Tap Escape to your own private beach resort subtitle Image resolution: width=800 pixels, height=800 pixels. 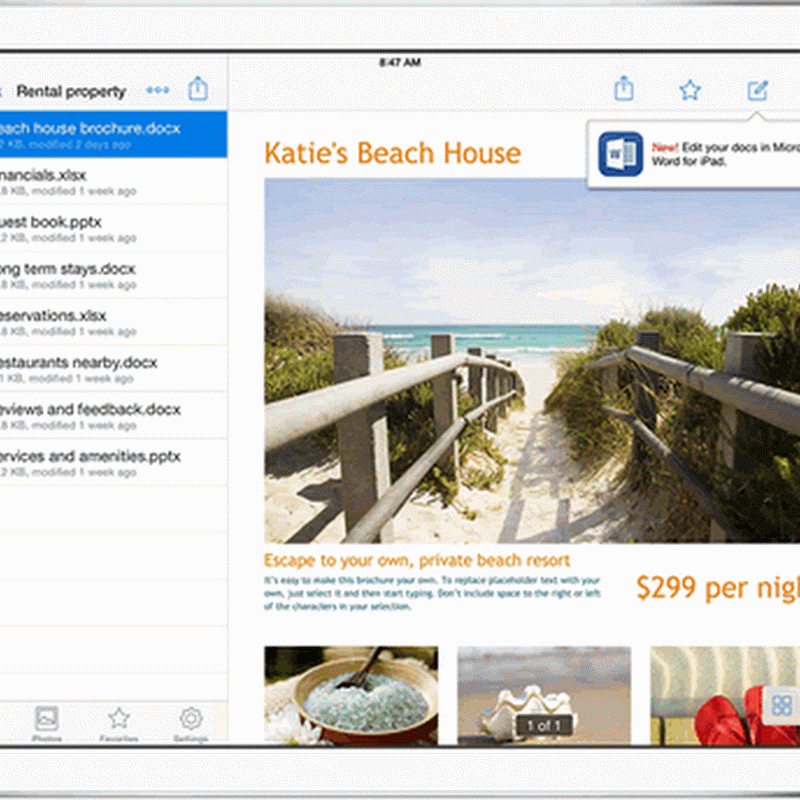(x=417, y=560)
